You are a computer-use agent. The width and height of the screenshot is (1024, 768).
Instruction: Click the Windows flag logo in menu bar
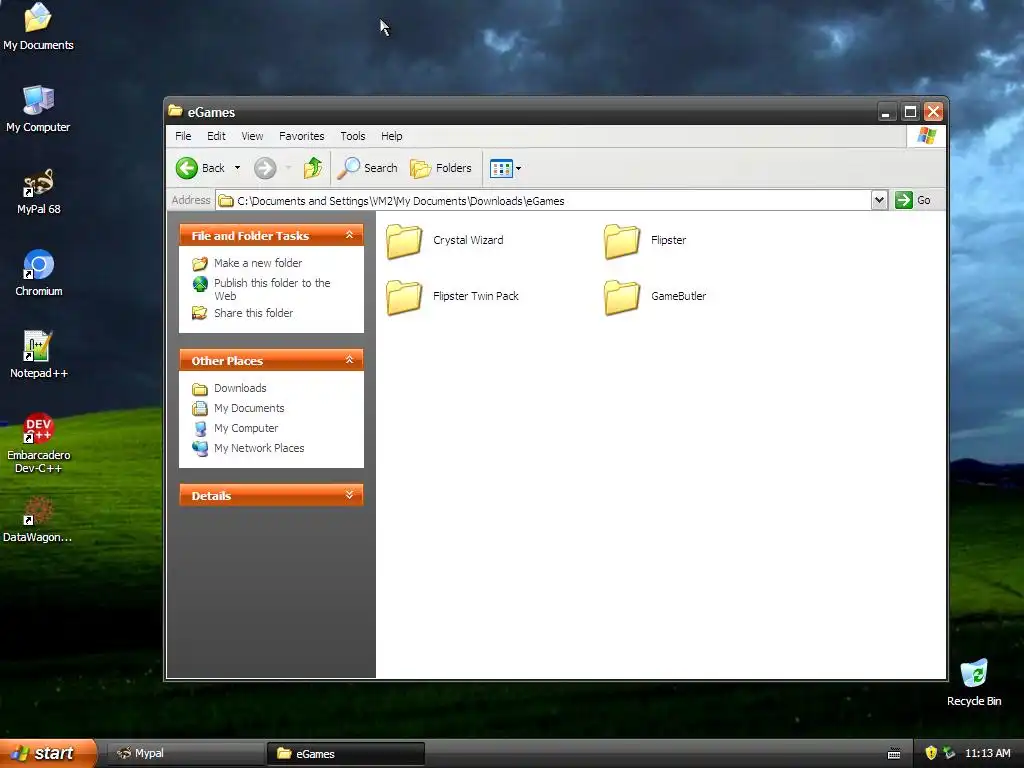pos(926,136)
